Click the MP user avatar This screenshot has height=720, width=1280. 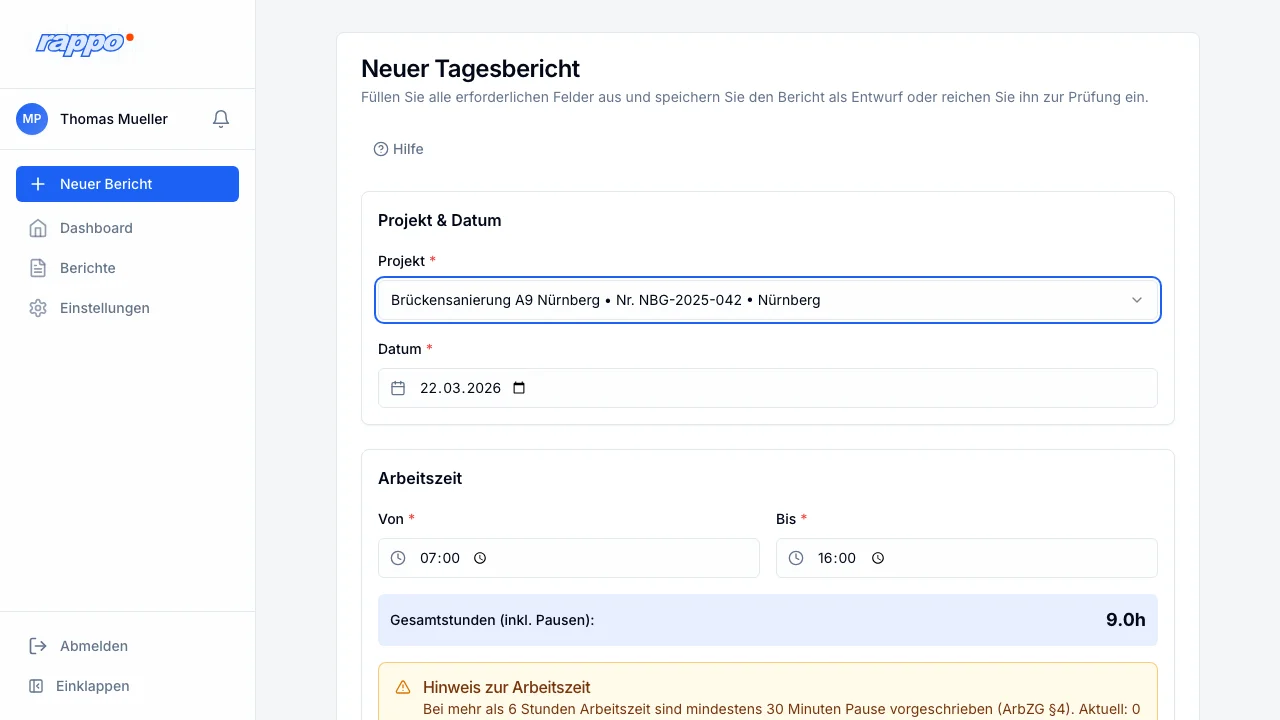click(x=32, y=119)
